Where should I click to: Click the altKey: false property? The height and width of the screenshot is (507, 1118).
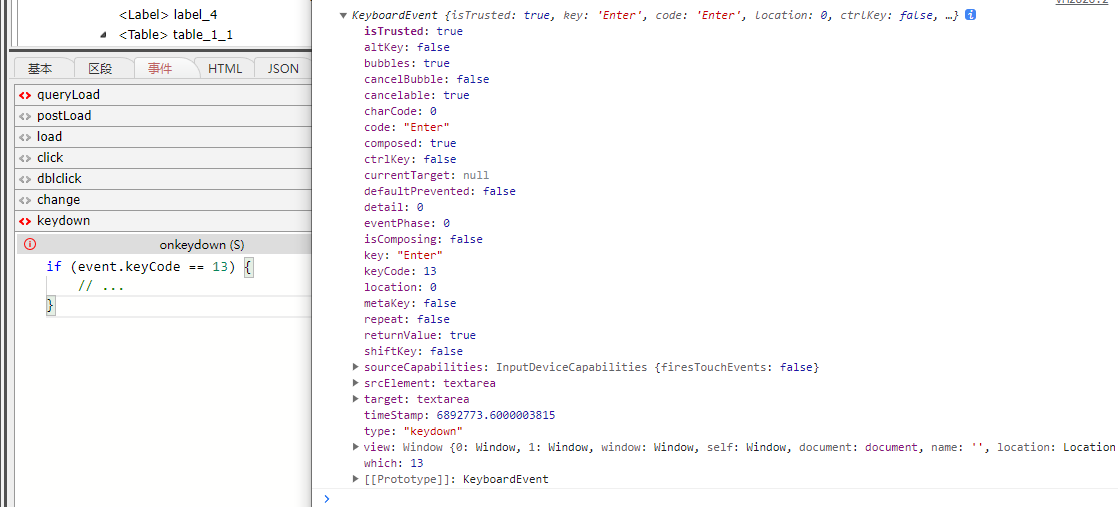(406, 47)
